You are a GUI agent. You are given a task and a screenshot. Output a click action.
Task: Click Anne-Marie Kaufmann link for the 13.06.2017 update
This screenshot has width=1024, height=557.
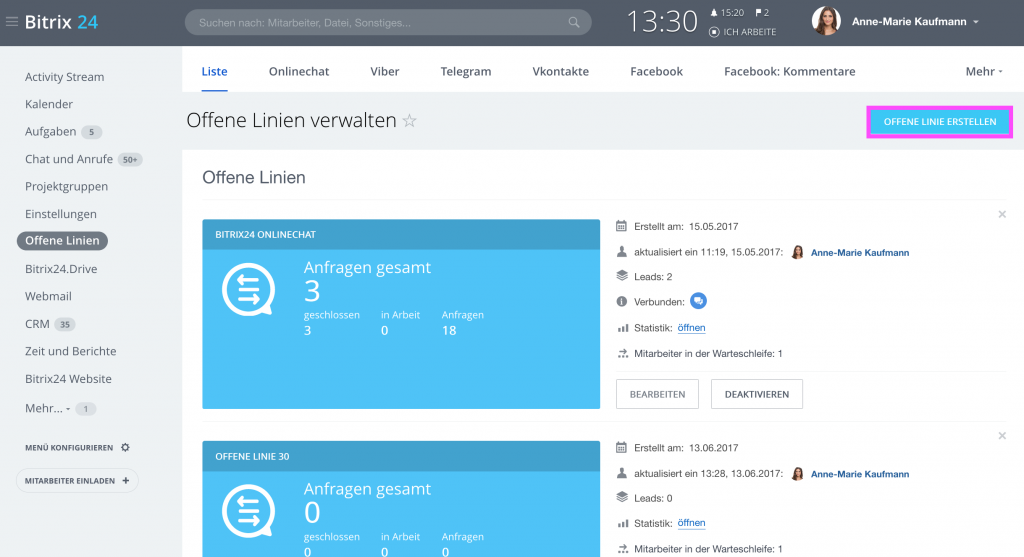coord(859,474)
